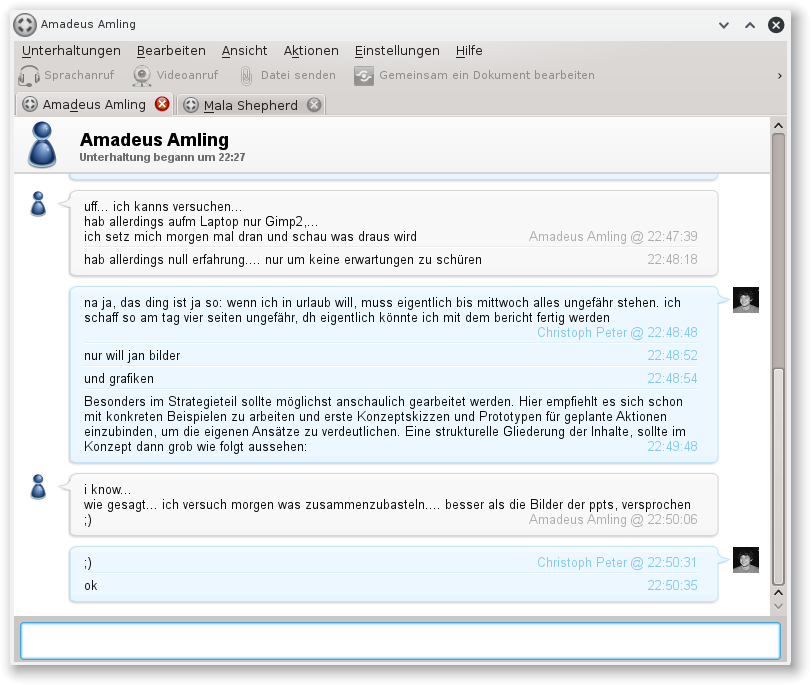Click avatar beside 'uff... ich kanns versuchen' message
Screen dimensions: 811x685
click(38, 204)
